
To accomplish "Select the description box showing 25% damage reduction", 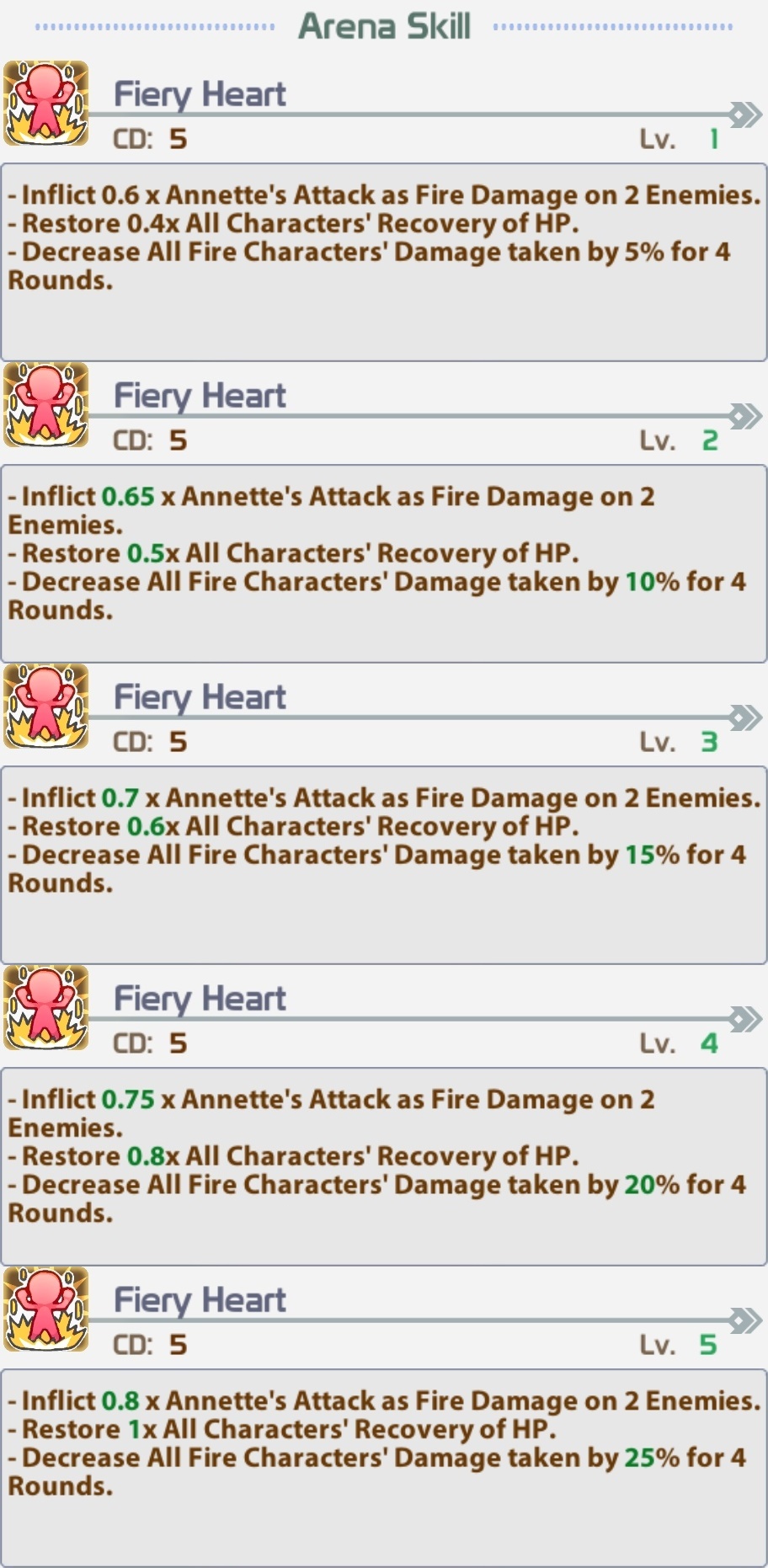I will pyautogui.click(x=384, y=1469).
